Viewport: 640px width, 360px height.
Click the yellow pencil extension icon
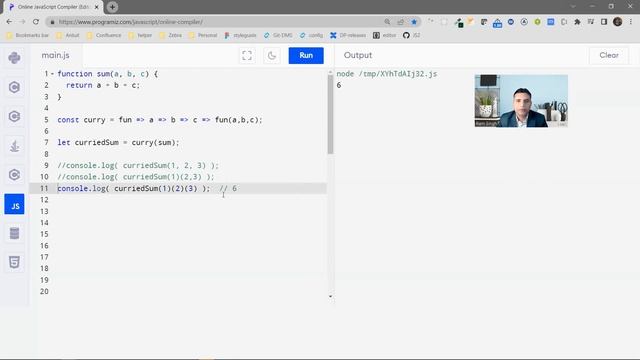(471, 22)
